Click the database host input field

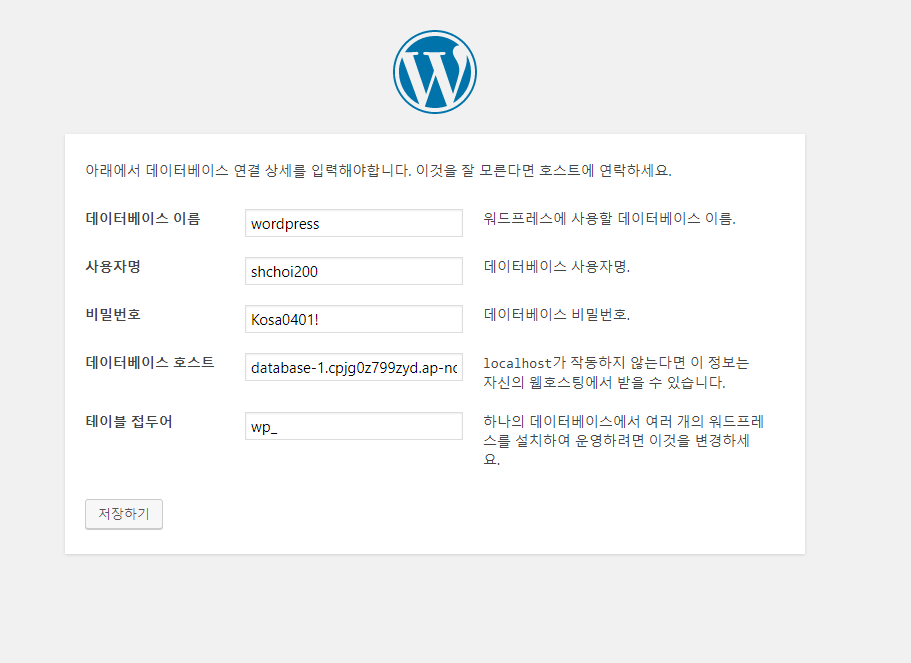[x=354, y=367]
